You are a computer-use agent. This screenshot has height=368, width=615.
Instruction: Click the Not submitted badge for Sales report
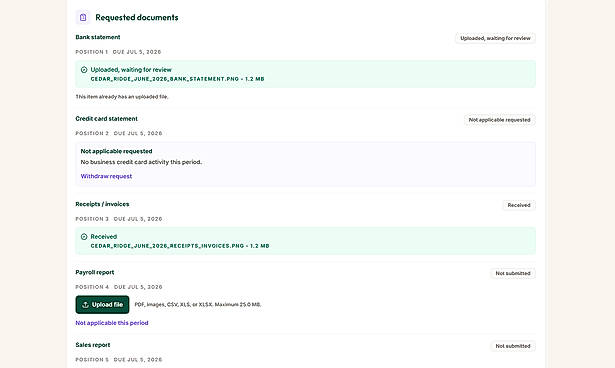tap(513, 346)
